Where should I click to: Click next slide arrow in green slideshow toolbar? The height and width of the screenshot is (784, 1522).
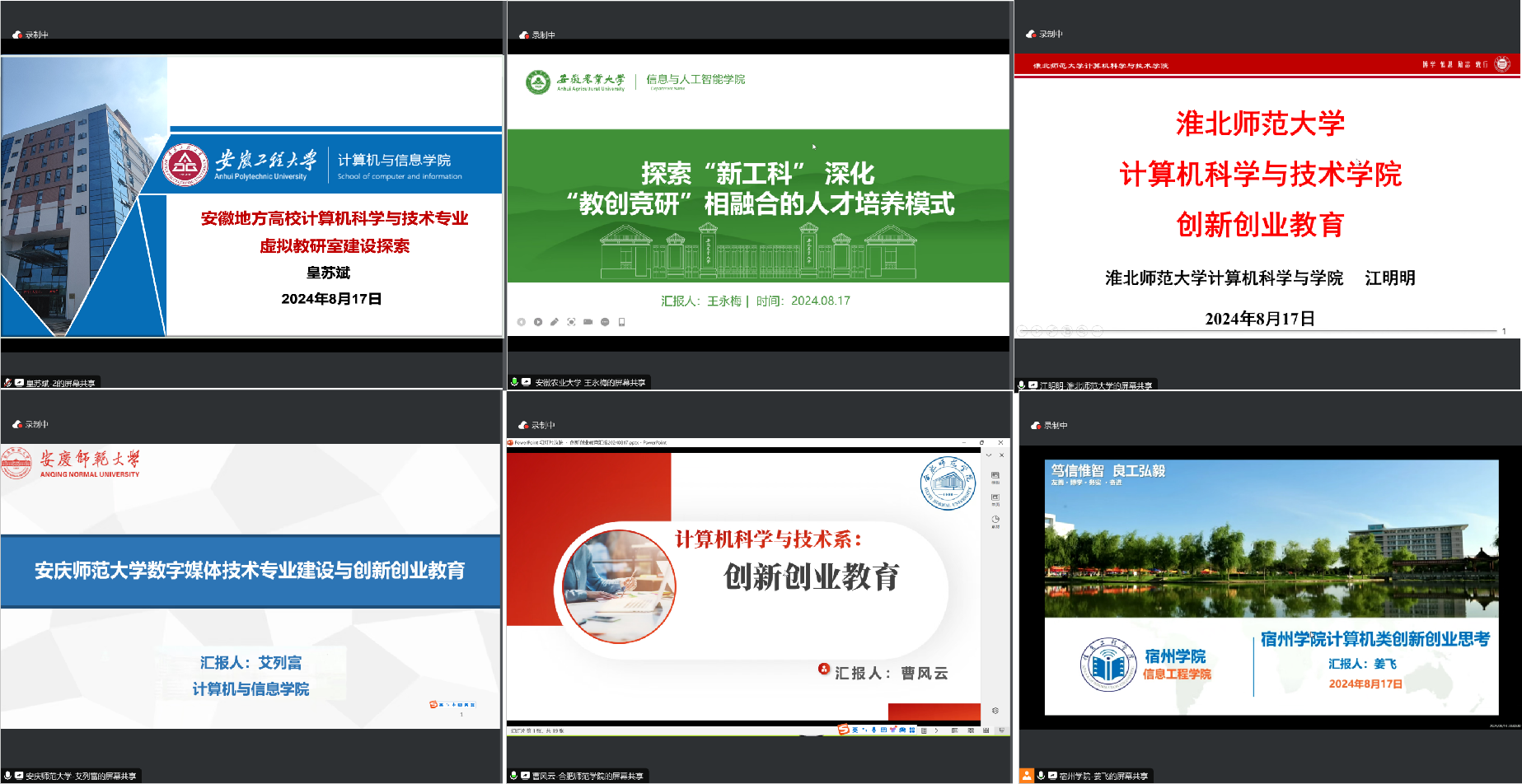pyautogui.click(x=538, y=322)
